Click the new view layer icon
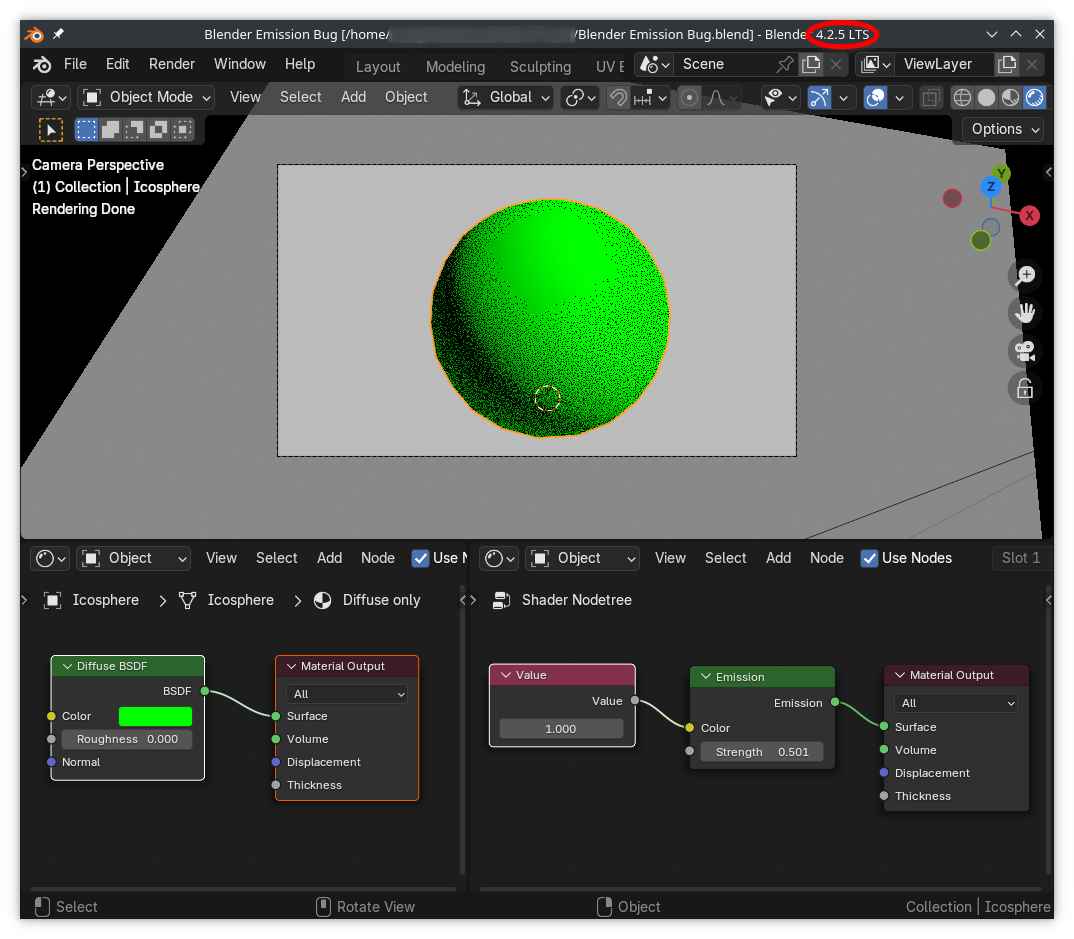 (x=1007, y=64)
